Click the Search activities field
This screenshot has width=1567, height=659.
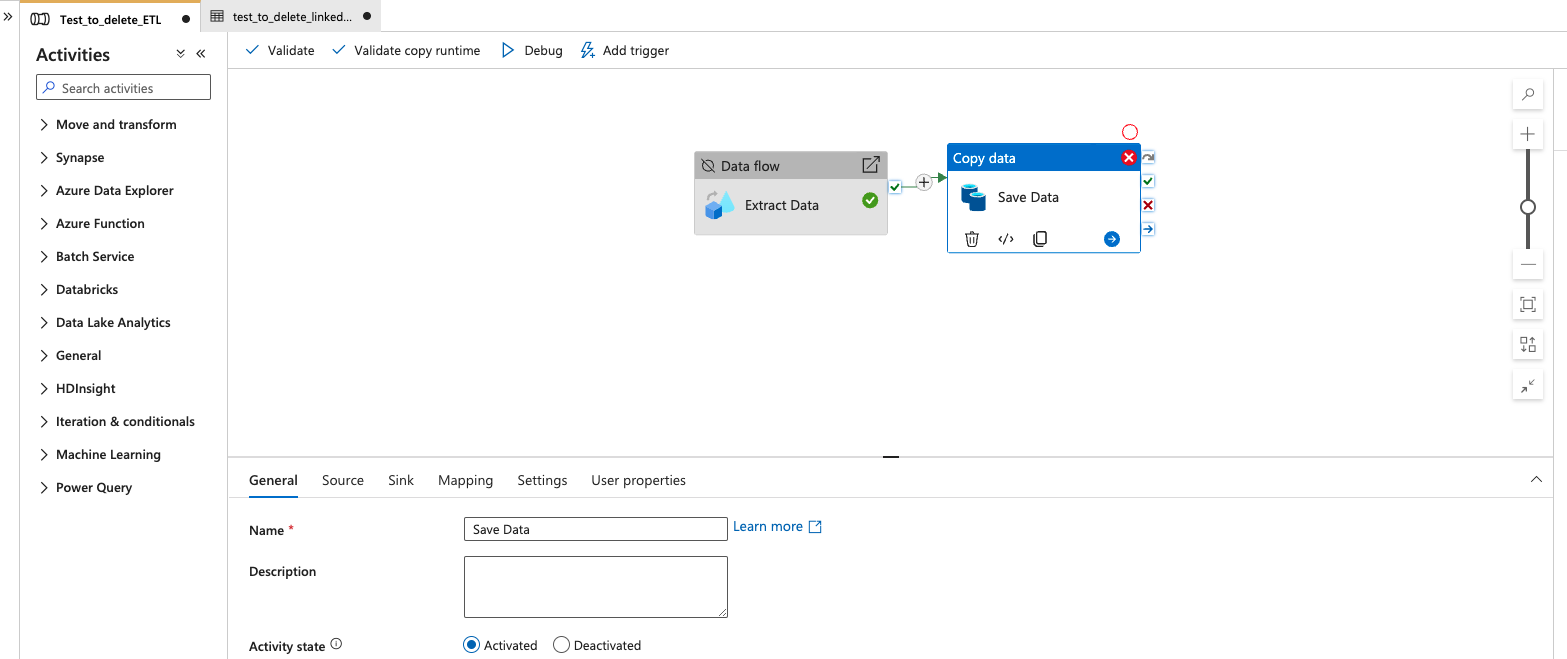click(x=124, y=88)
